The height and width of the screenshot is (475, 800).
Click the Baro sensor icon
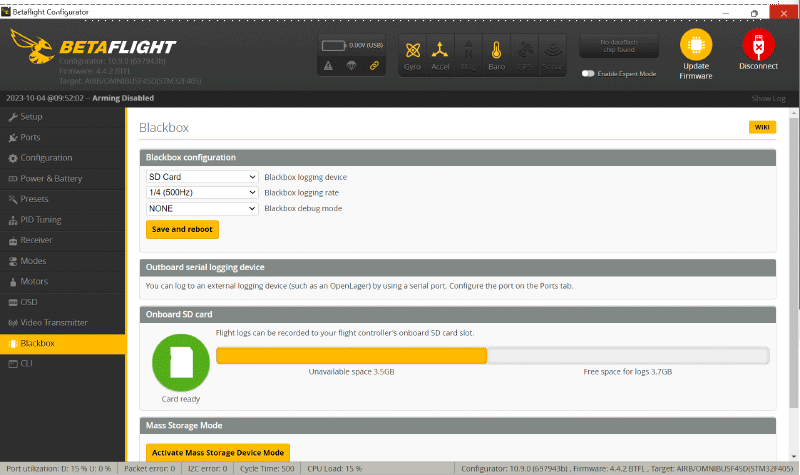point(496,52)
